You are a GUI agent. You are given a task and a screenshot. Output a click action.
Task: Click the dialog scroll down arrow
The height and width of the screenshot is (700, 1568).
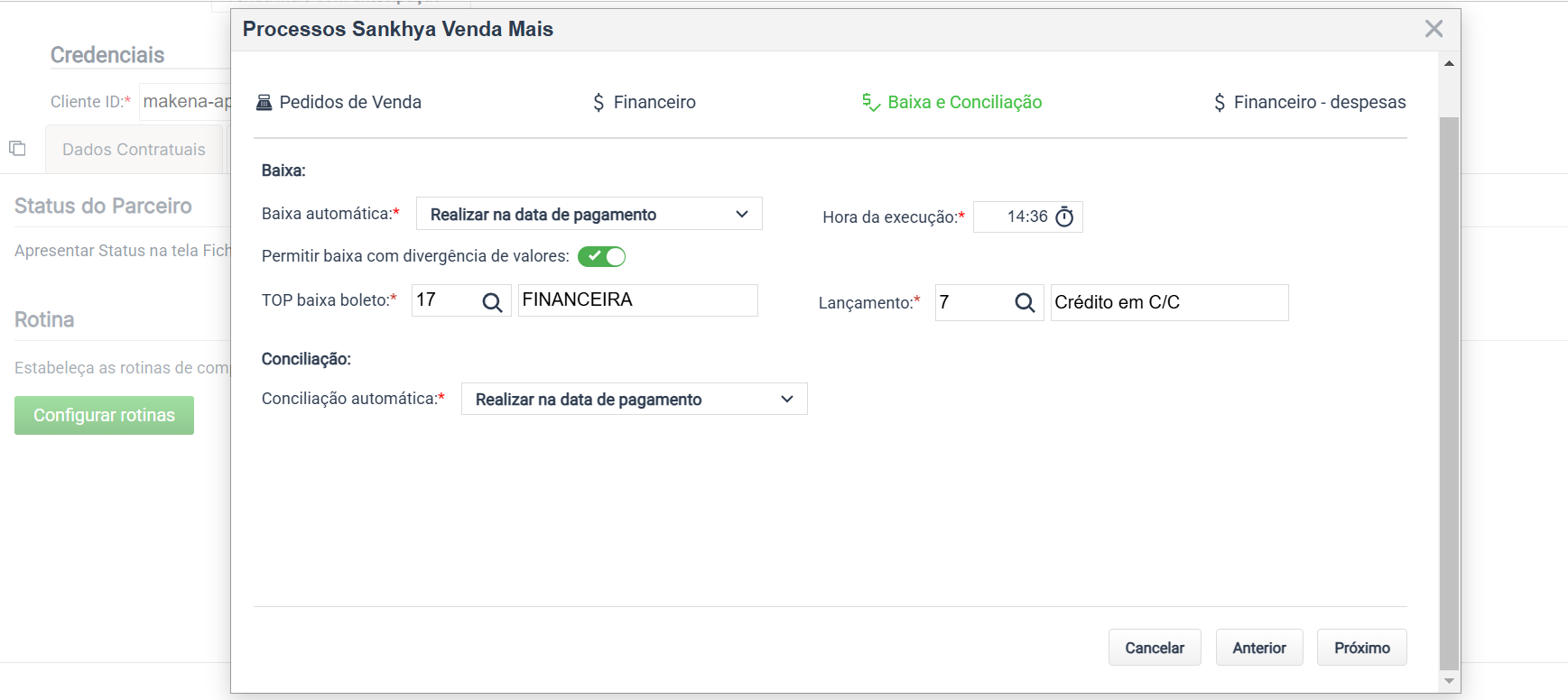point(1449,681)
